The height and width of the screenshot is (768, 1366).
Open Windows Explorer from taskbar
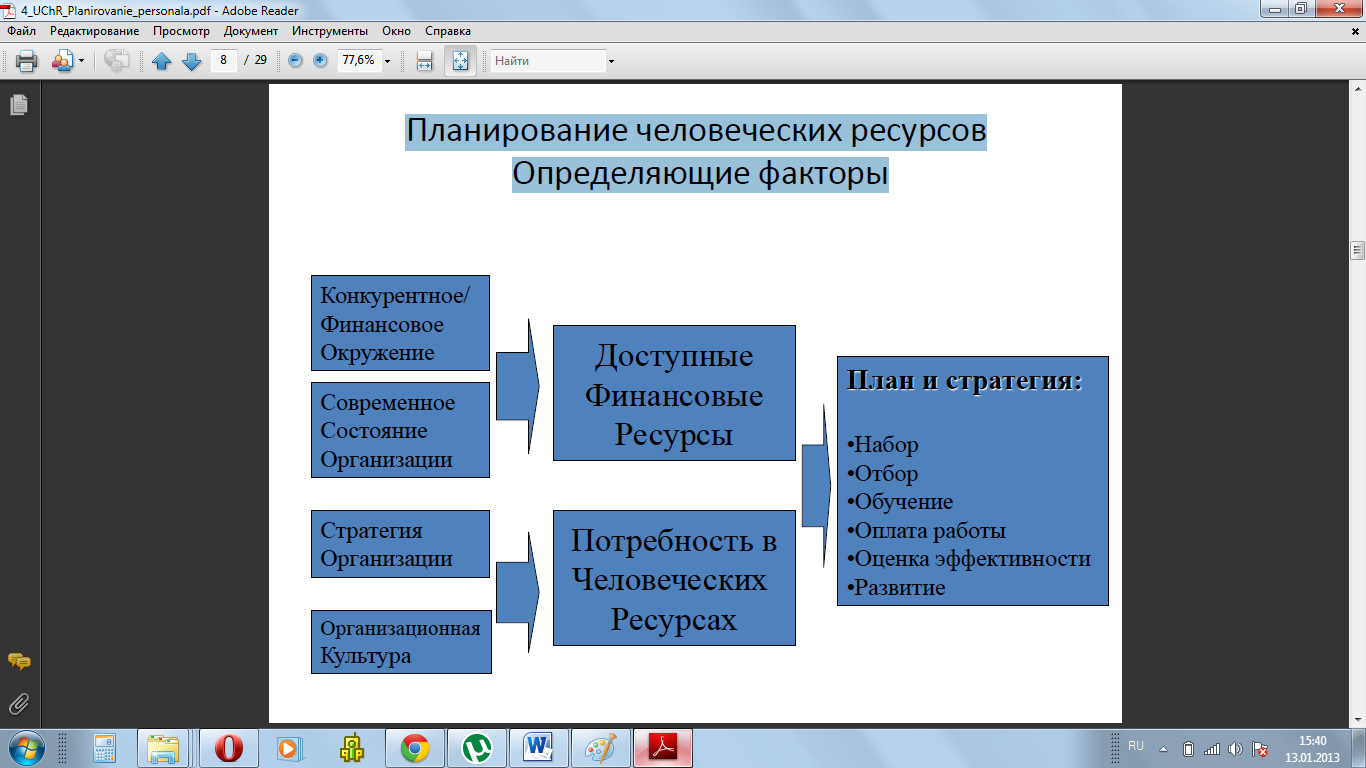[x=163, y=748]
